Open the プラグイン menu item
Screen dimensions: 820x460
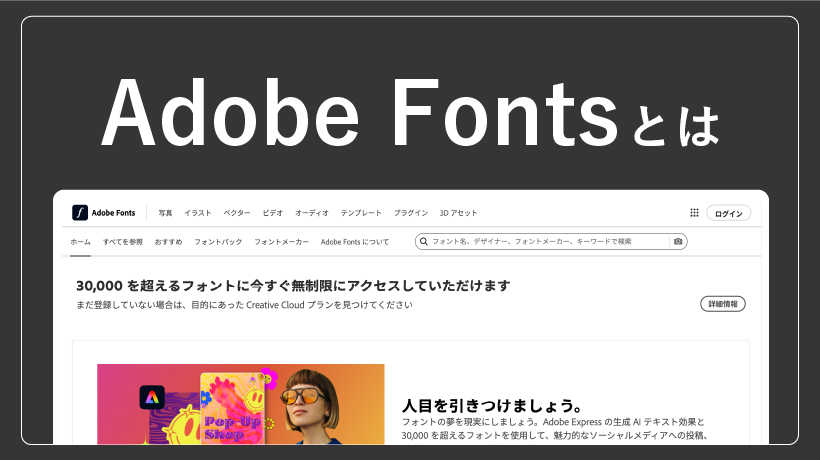(411, 213)
